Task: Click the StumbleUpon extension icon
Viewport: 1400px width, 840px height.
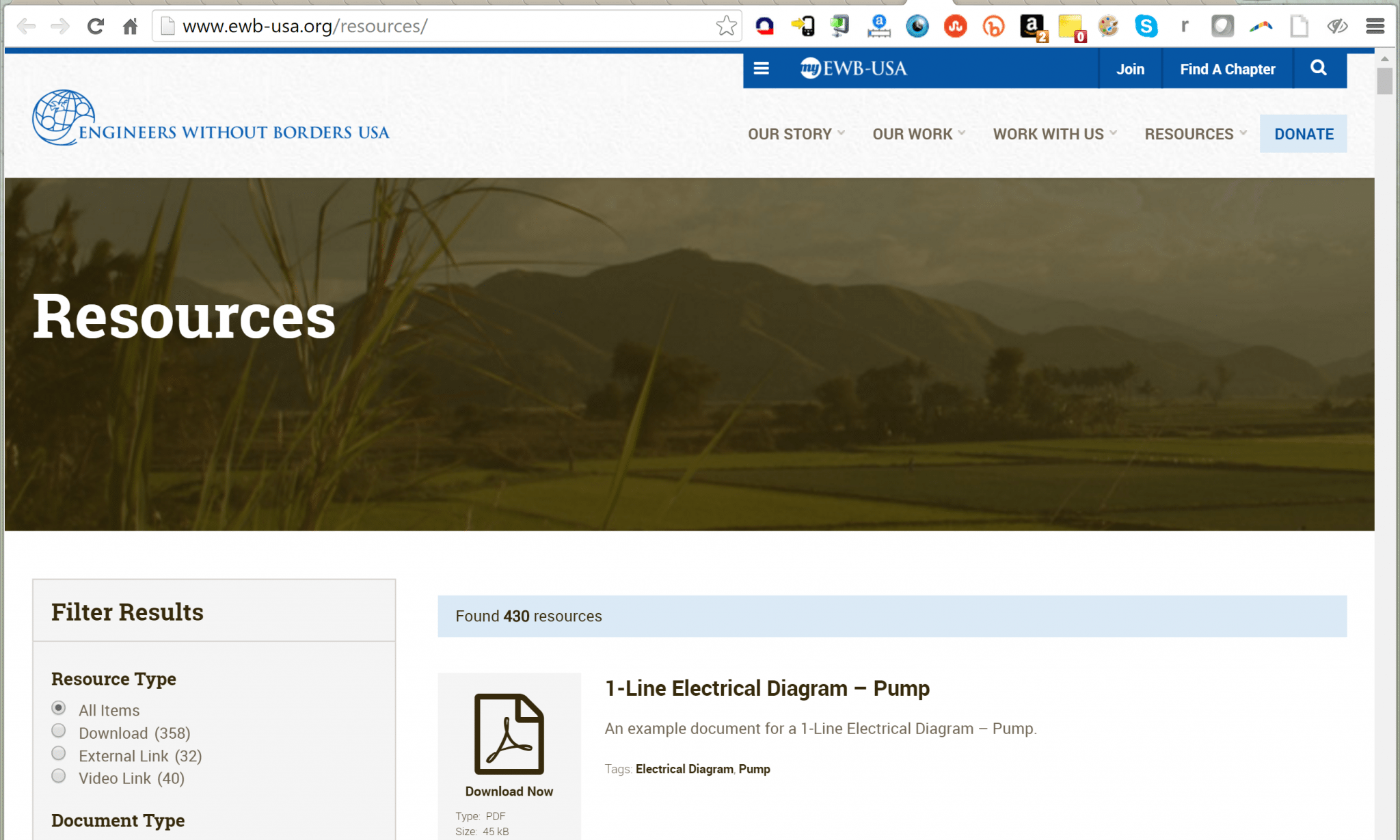Action: coord(956,27)
